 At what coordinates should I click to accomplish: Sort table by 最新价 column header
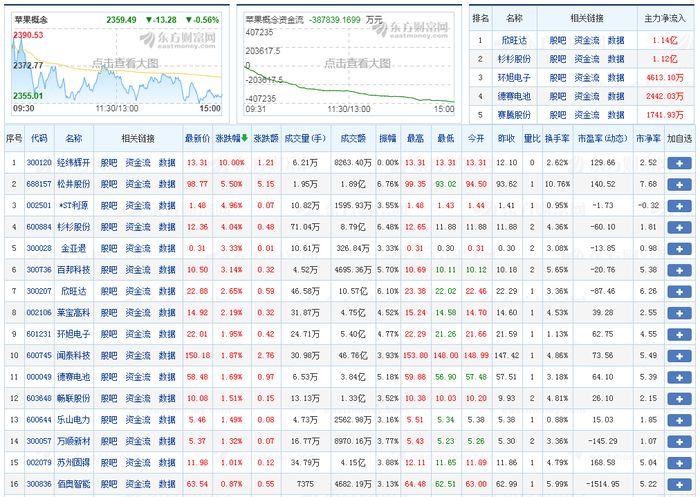coord(197,138)
